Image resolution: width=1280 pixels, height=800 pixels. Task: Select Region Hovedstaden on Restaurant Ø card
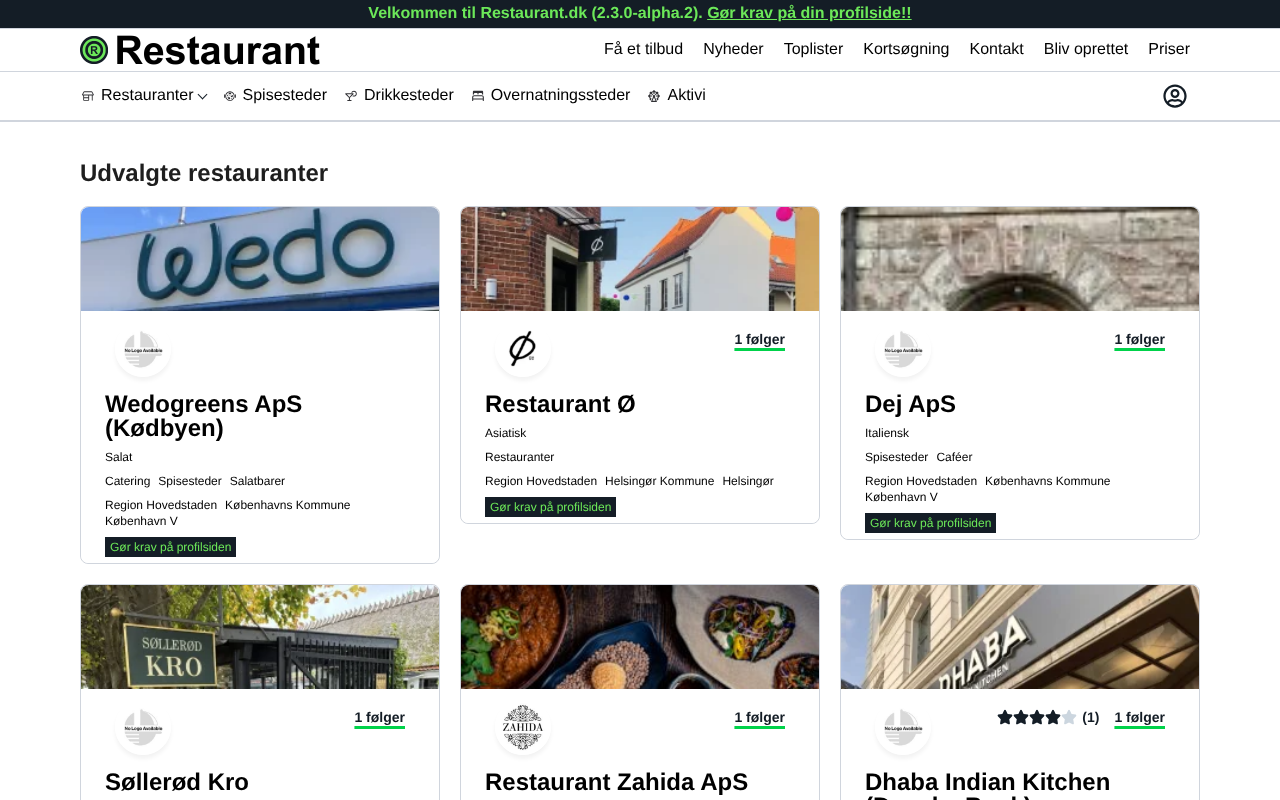[x=541, y=481]
